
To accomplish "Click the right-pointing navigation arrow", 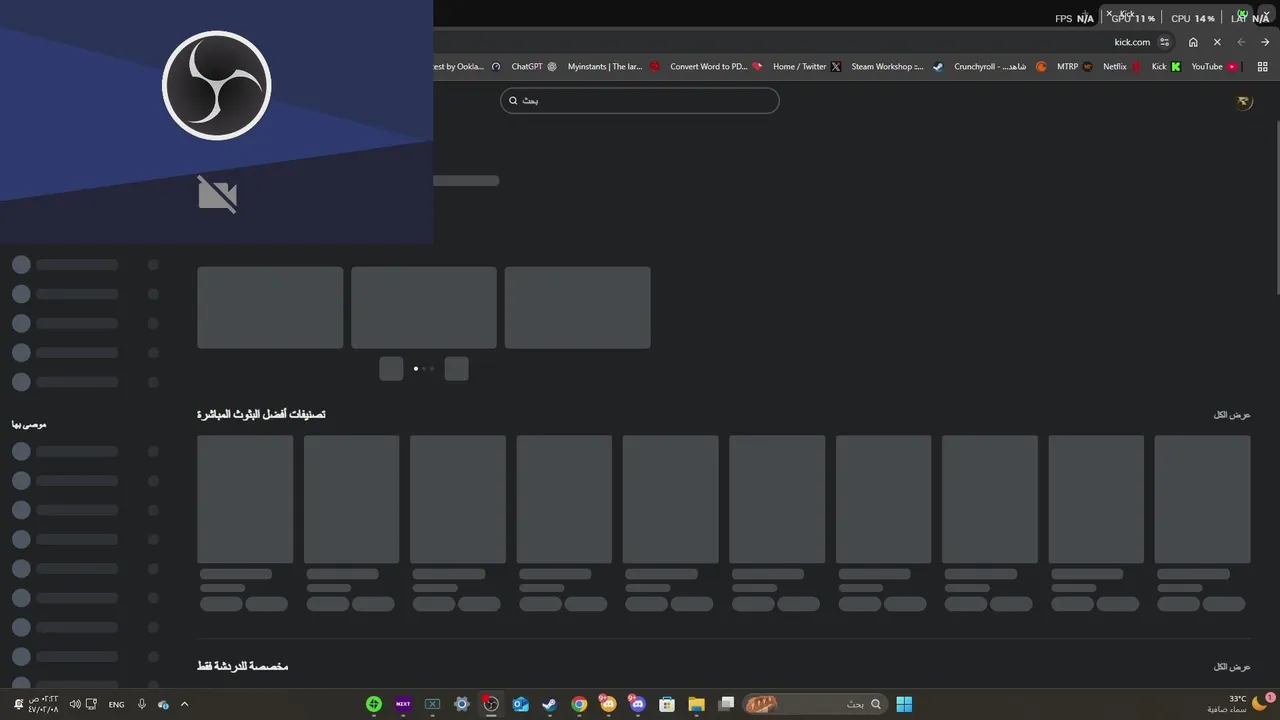I will click(1265, 42).
